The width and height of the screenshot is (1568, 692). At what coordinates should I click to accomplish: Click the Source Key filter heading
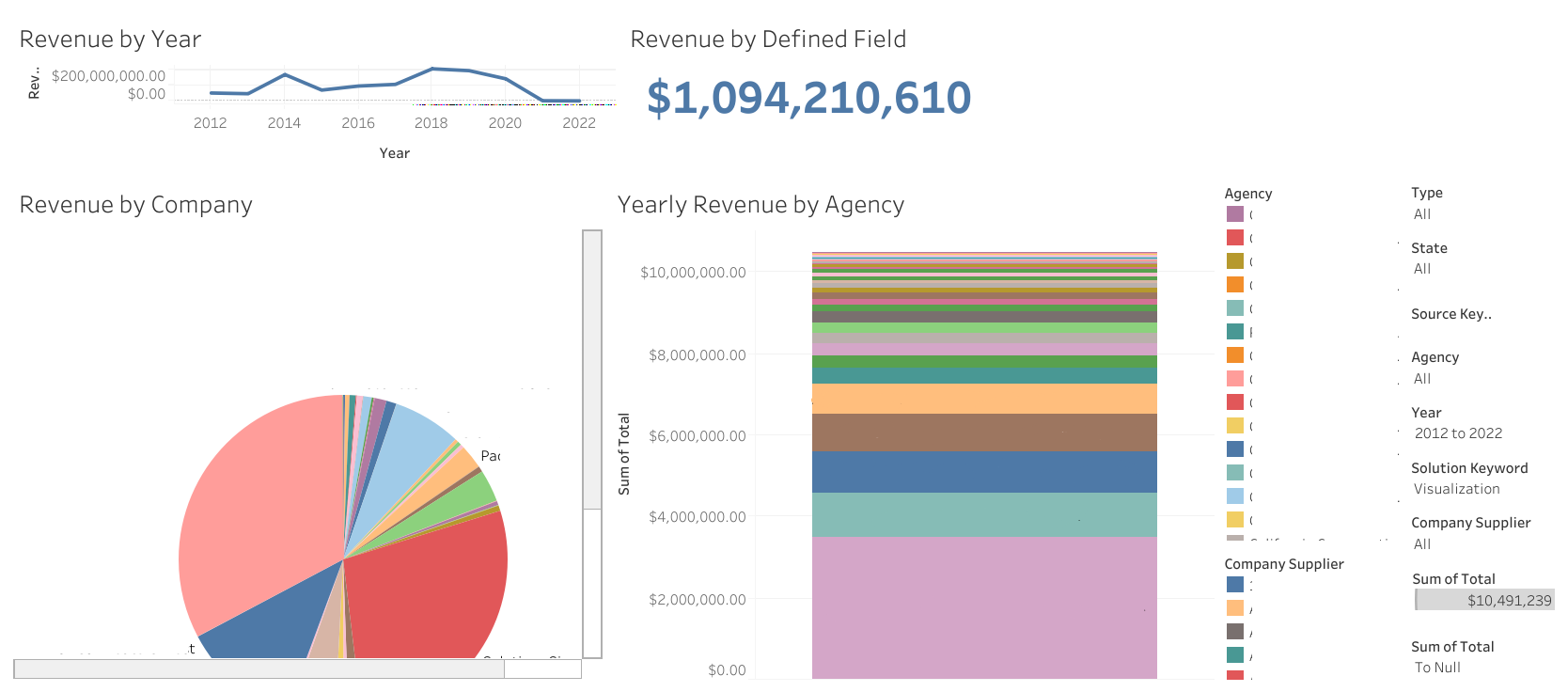pyautogui.click(x=1450, y=314)
